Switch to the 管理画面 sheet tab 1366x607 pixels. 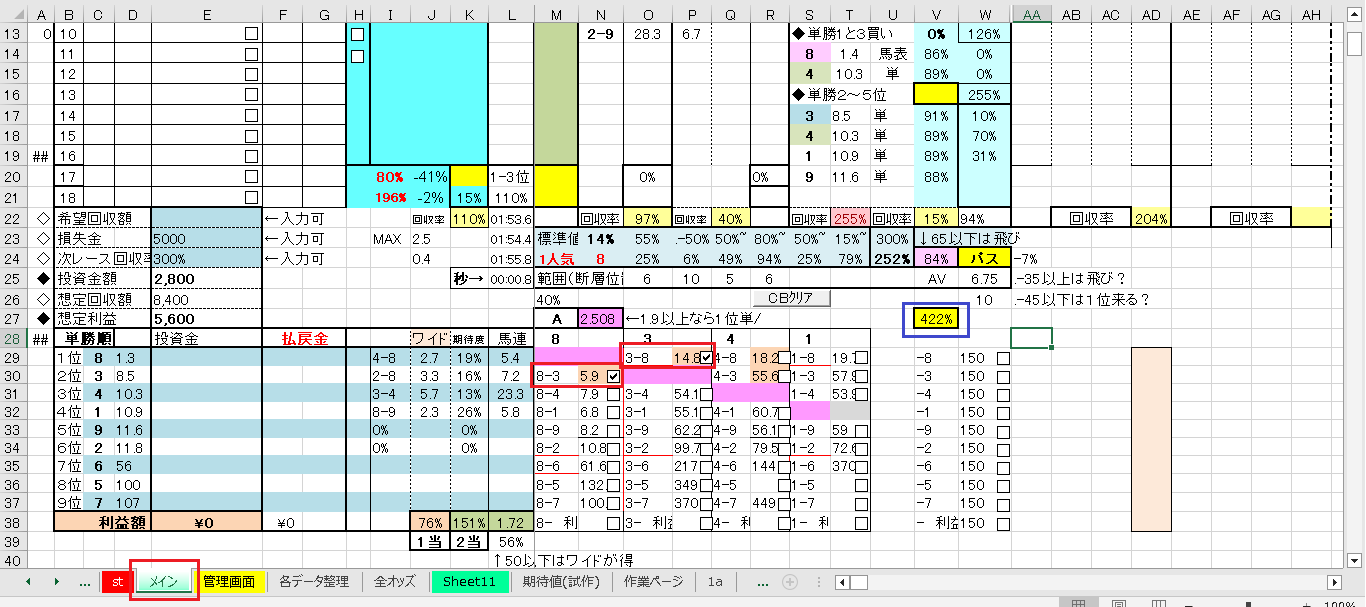point(228,582)
